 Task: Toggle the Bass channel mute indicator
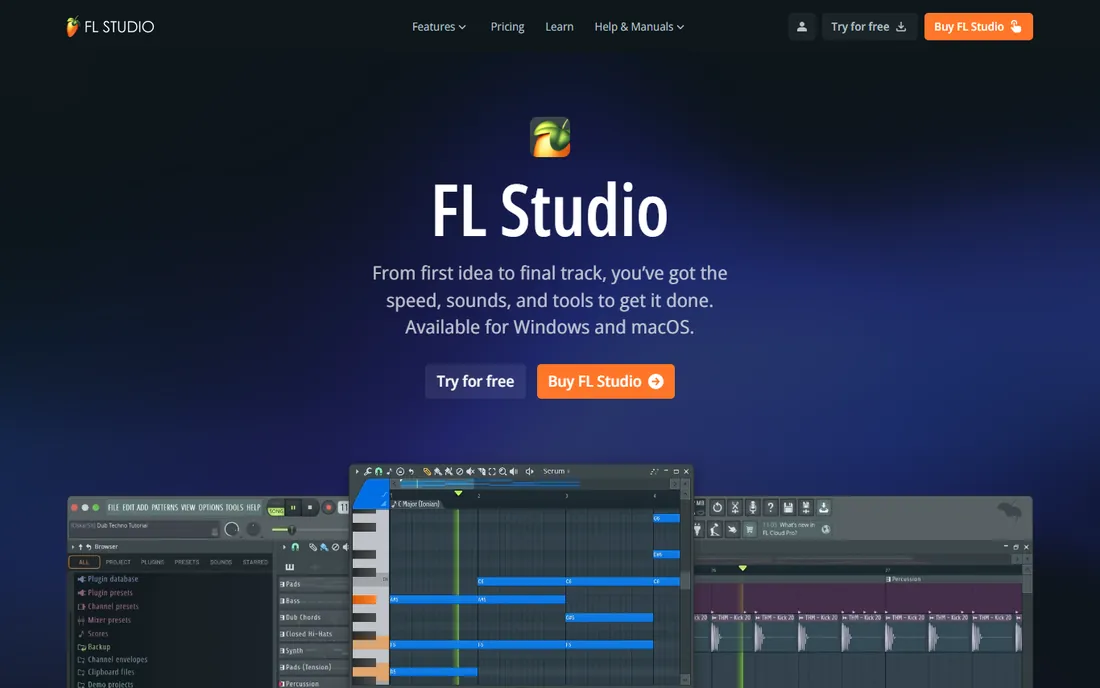[282, 600]
